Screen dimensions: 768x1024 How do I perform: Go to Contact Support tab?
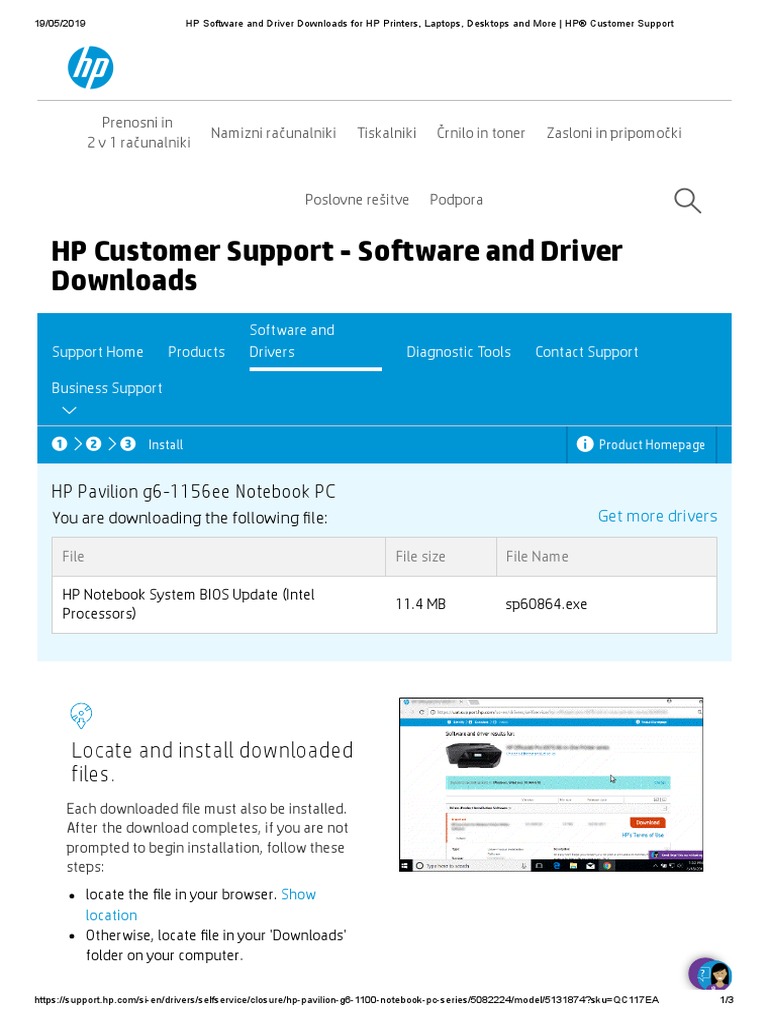586,352
